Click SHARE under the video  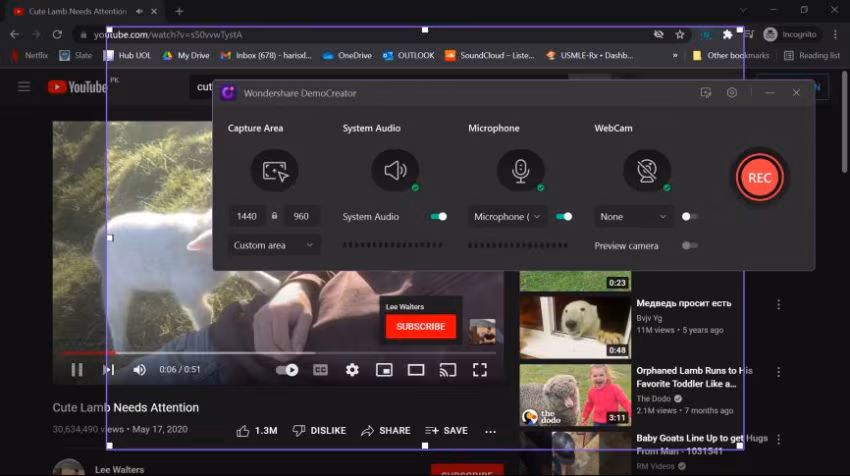coord(385,430)
